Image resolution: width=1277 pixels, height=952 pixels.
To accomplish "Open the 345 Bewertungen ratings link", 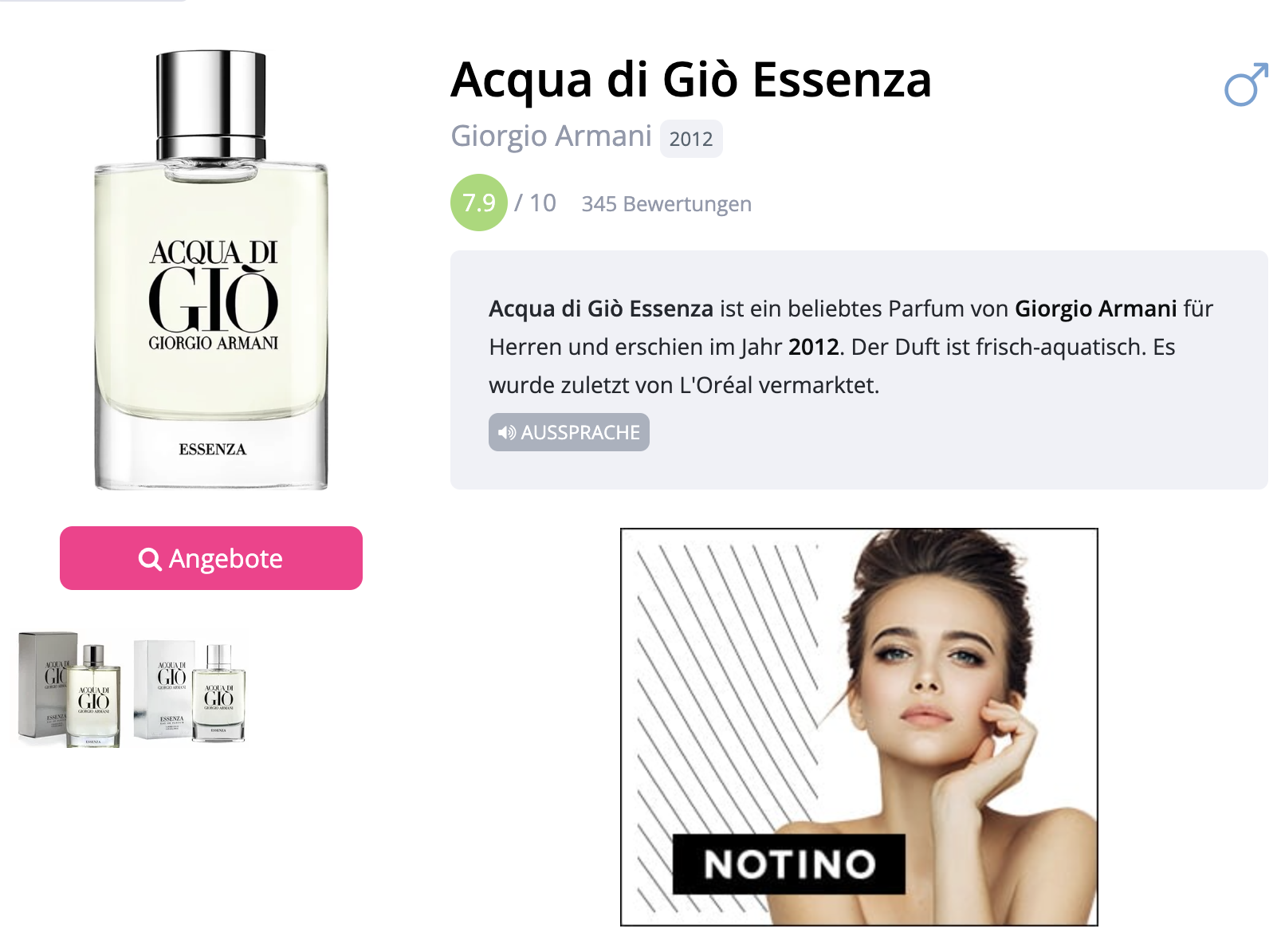I will click(x=666, y=204).
